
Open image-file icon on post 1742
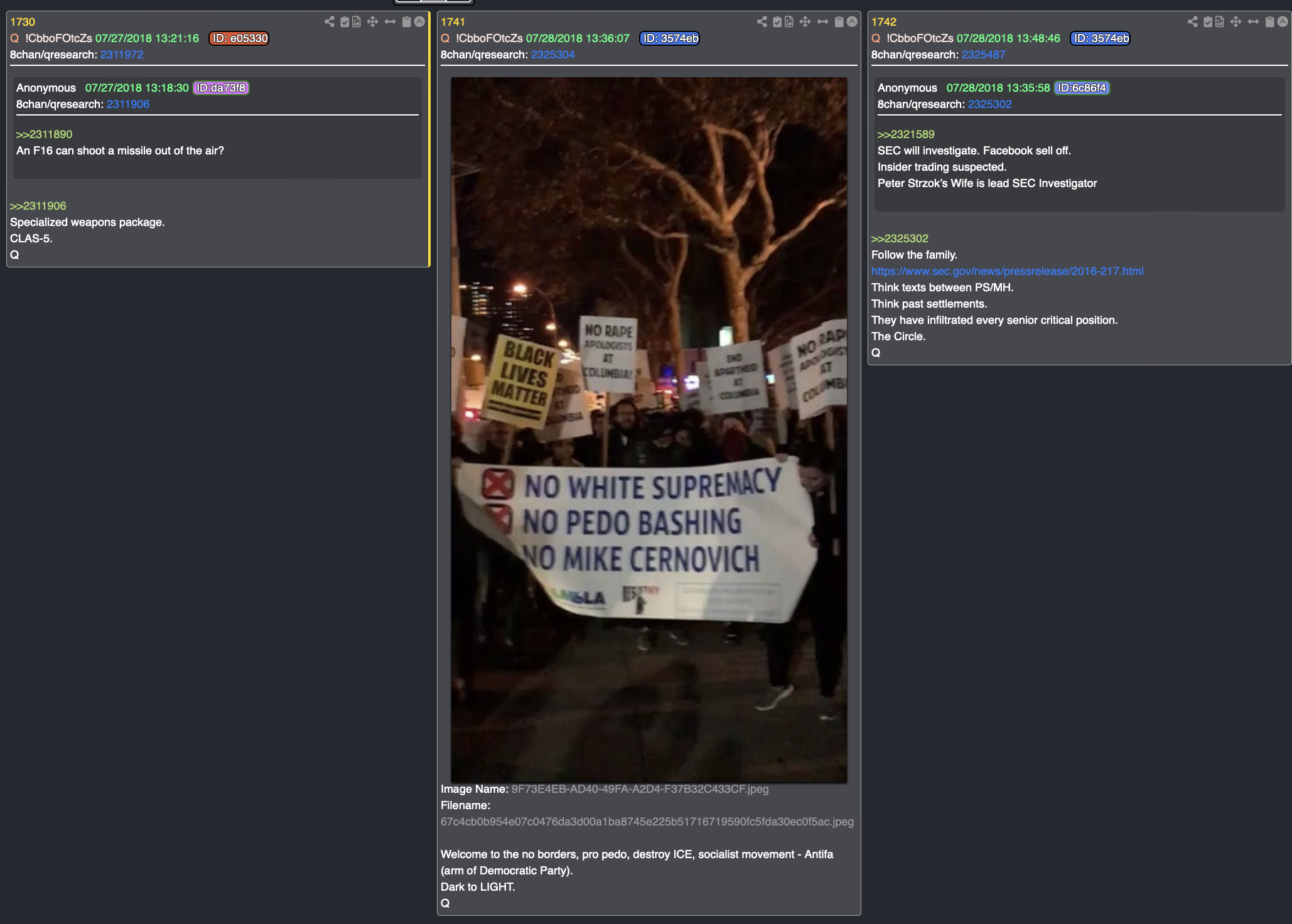click(1220, 22)
